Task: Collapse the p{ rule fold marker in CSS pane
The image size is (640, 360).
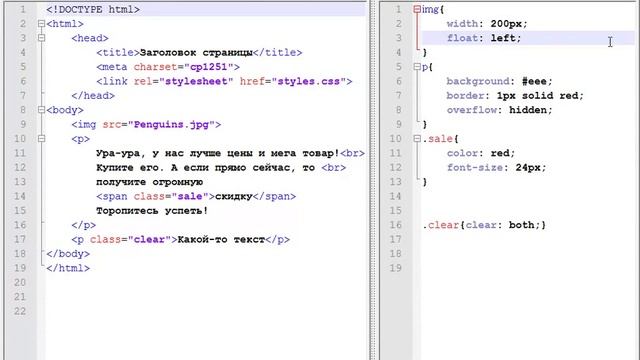Action: (417, 67)
